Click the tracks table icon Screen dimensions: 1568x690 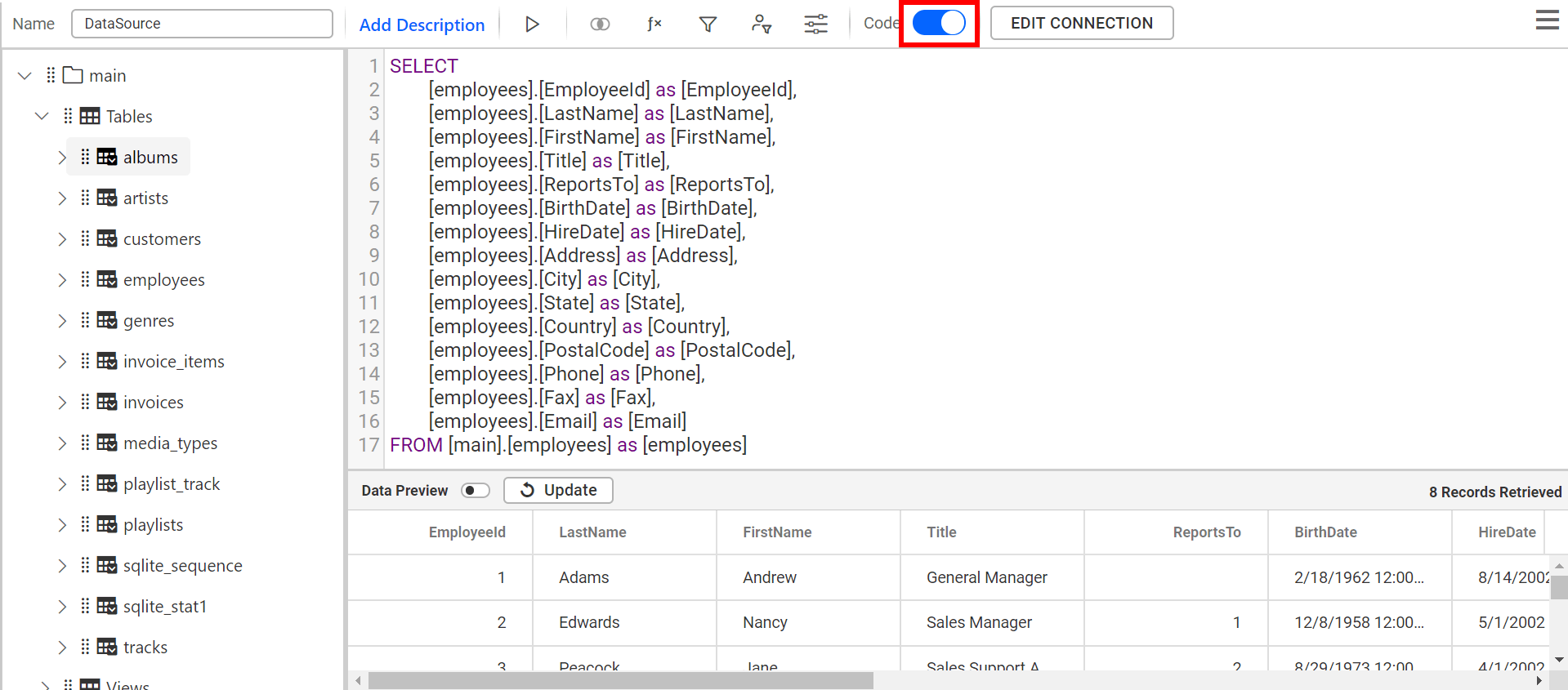click(x=107, y=647)
